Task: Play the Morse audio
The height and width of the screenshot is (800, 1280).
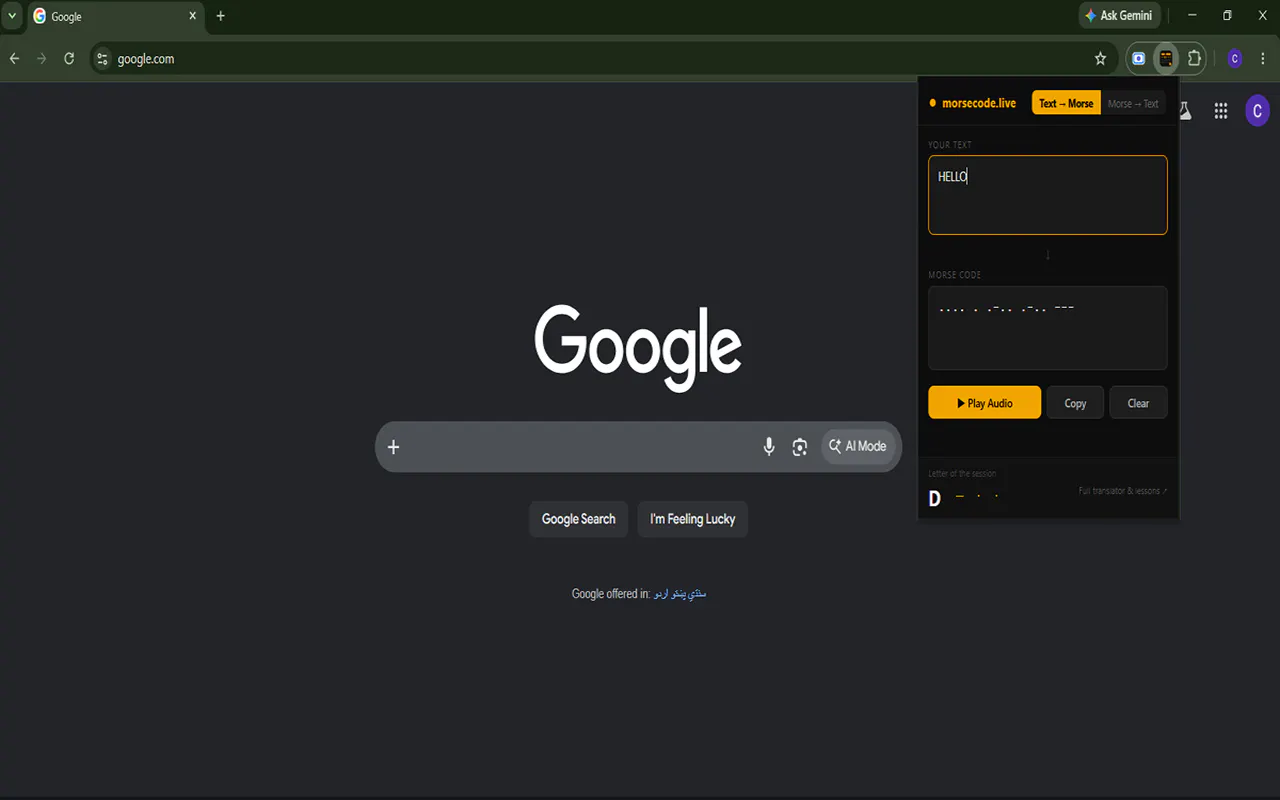Action: pyautogui.click(x=984, y=403)
